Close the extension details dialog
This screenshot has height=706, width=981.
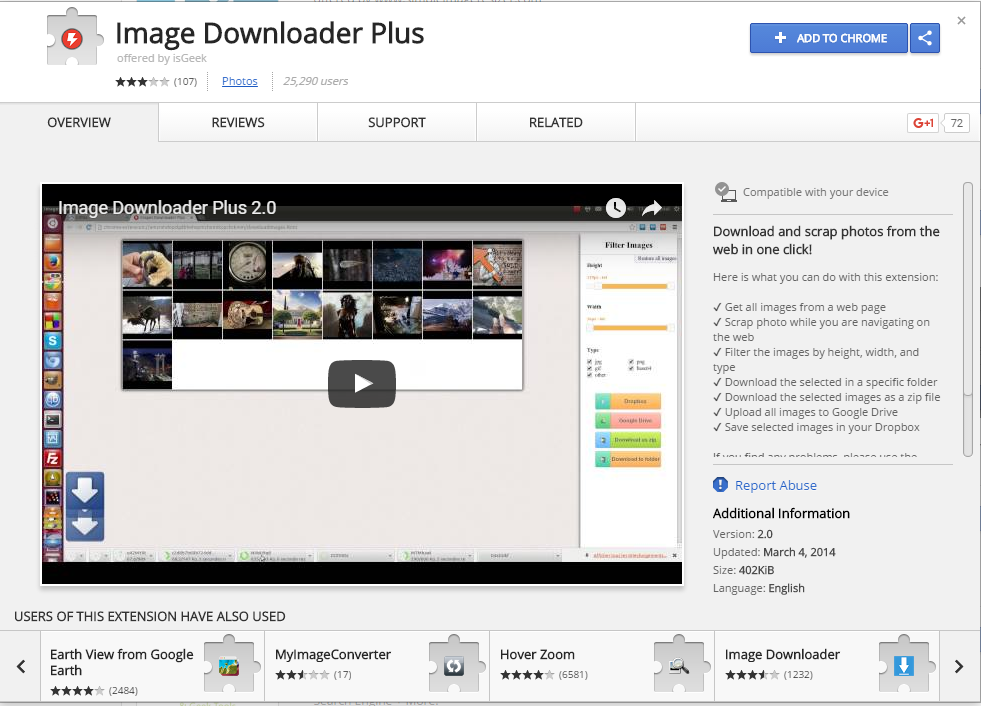pos(962,21)
